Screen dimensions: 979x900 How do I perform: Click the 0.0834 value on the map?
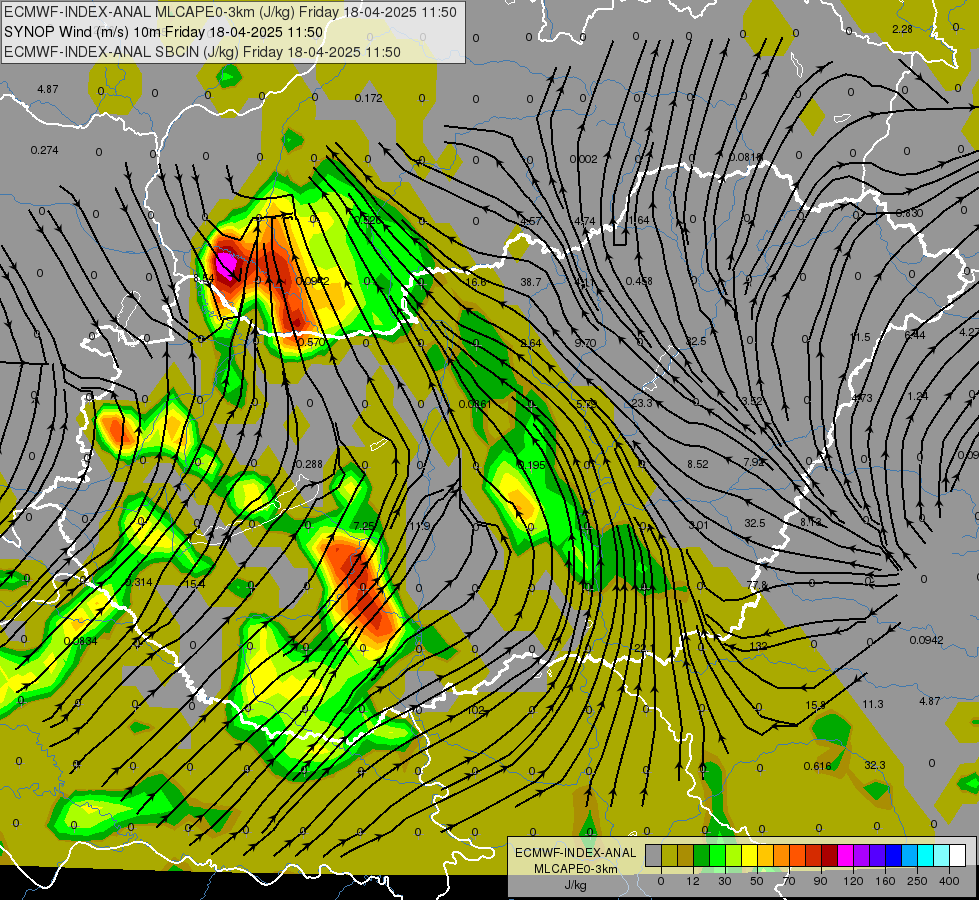coord(80,641)
